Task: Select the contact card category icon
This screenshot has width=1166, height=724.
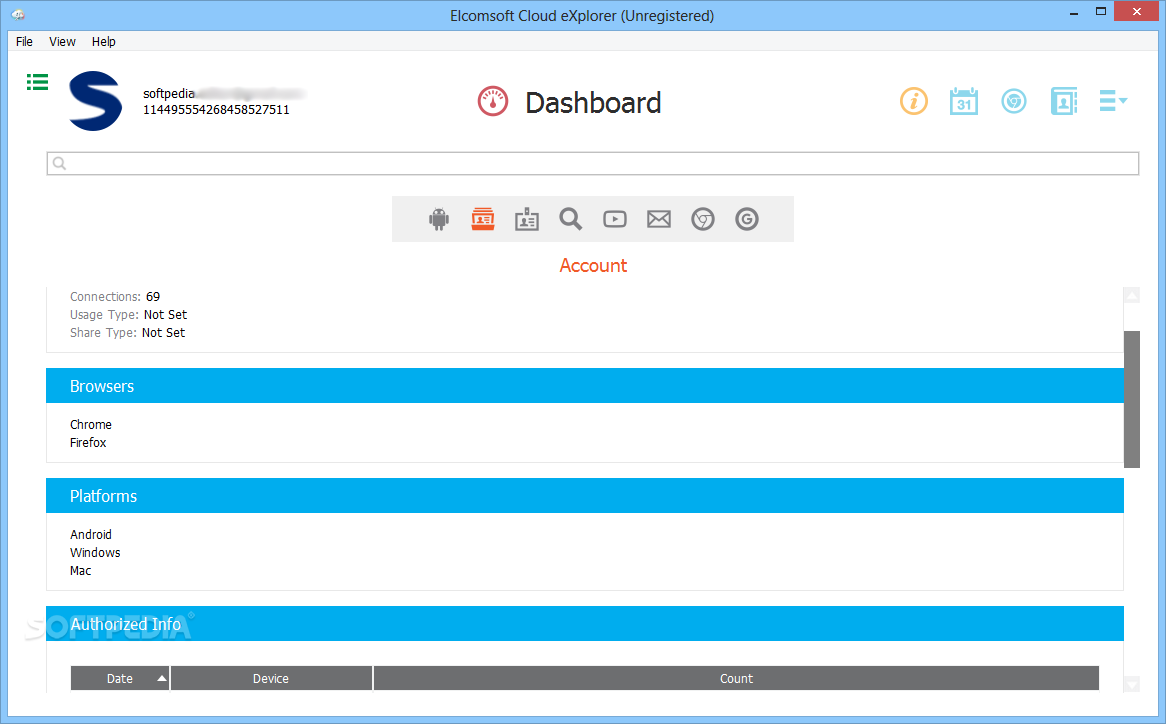Action: 526,219
